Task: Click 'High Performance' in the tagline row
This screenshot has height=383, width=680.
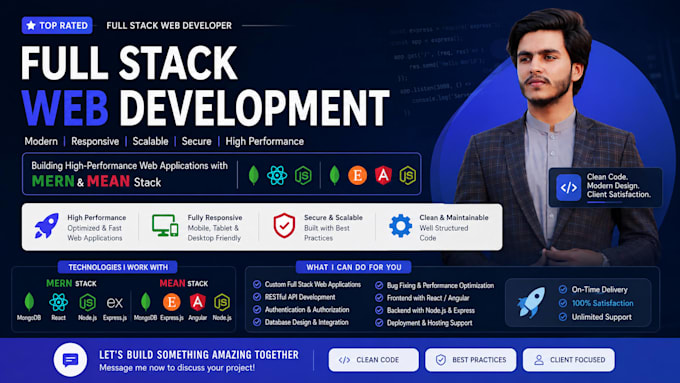Action: [265, 141]
